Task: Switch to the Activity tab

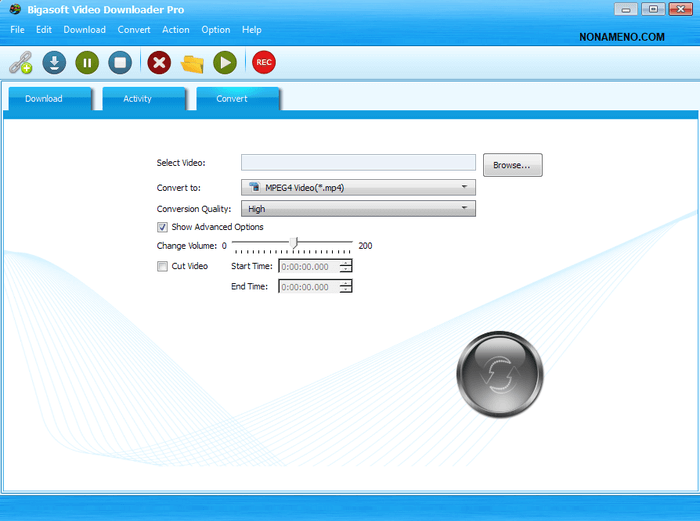Action: [138, 99]
